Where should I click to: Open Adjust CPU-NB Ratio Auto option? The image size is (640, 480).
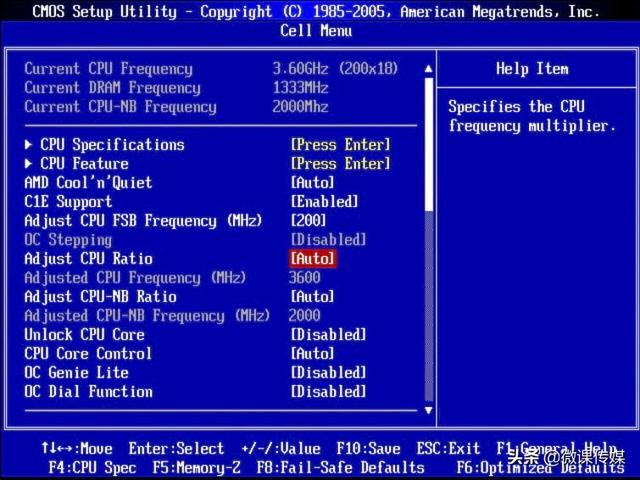pyautogui.click(x=312, y=297)
